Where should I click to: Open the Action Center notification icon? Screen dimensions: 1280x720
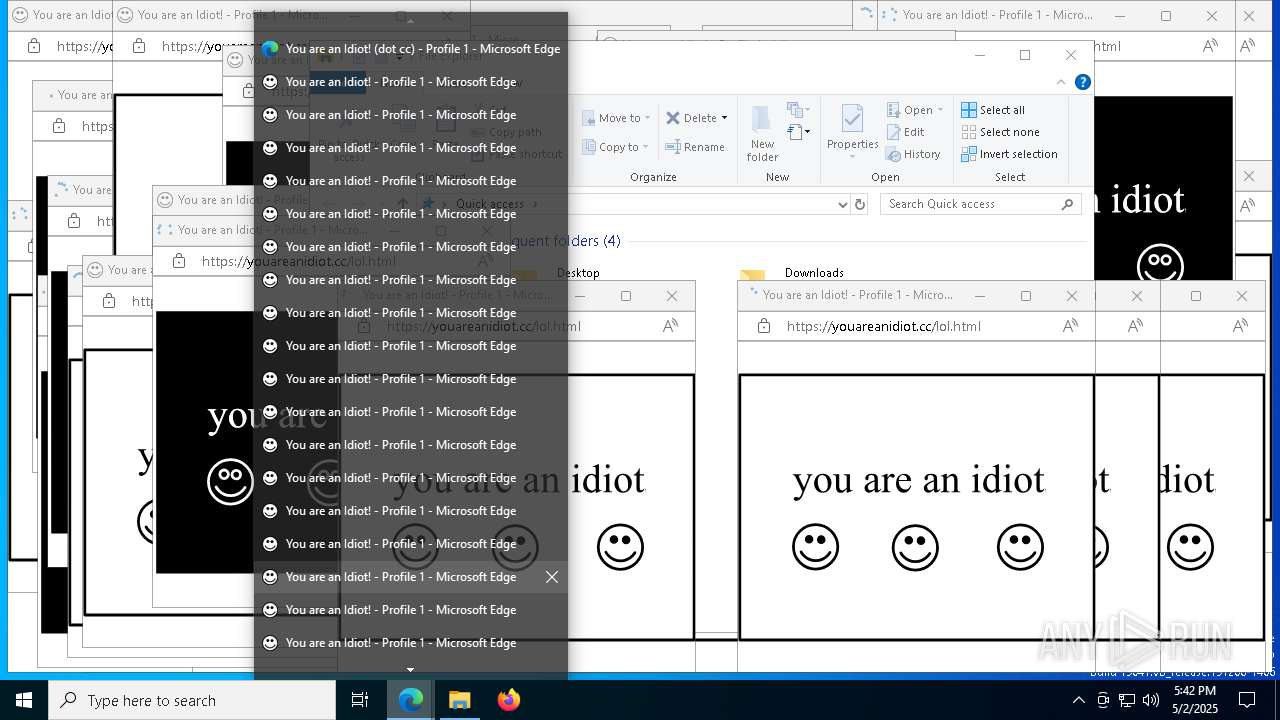coord(1247,700)
